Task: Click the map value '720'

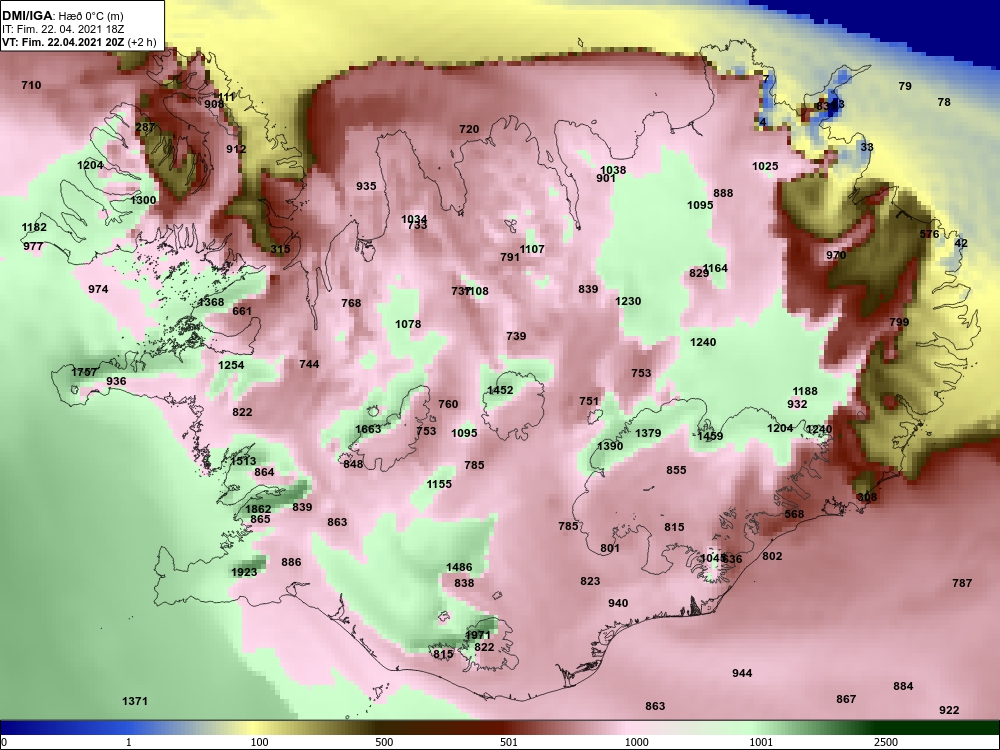Action: pos(469,129)
